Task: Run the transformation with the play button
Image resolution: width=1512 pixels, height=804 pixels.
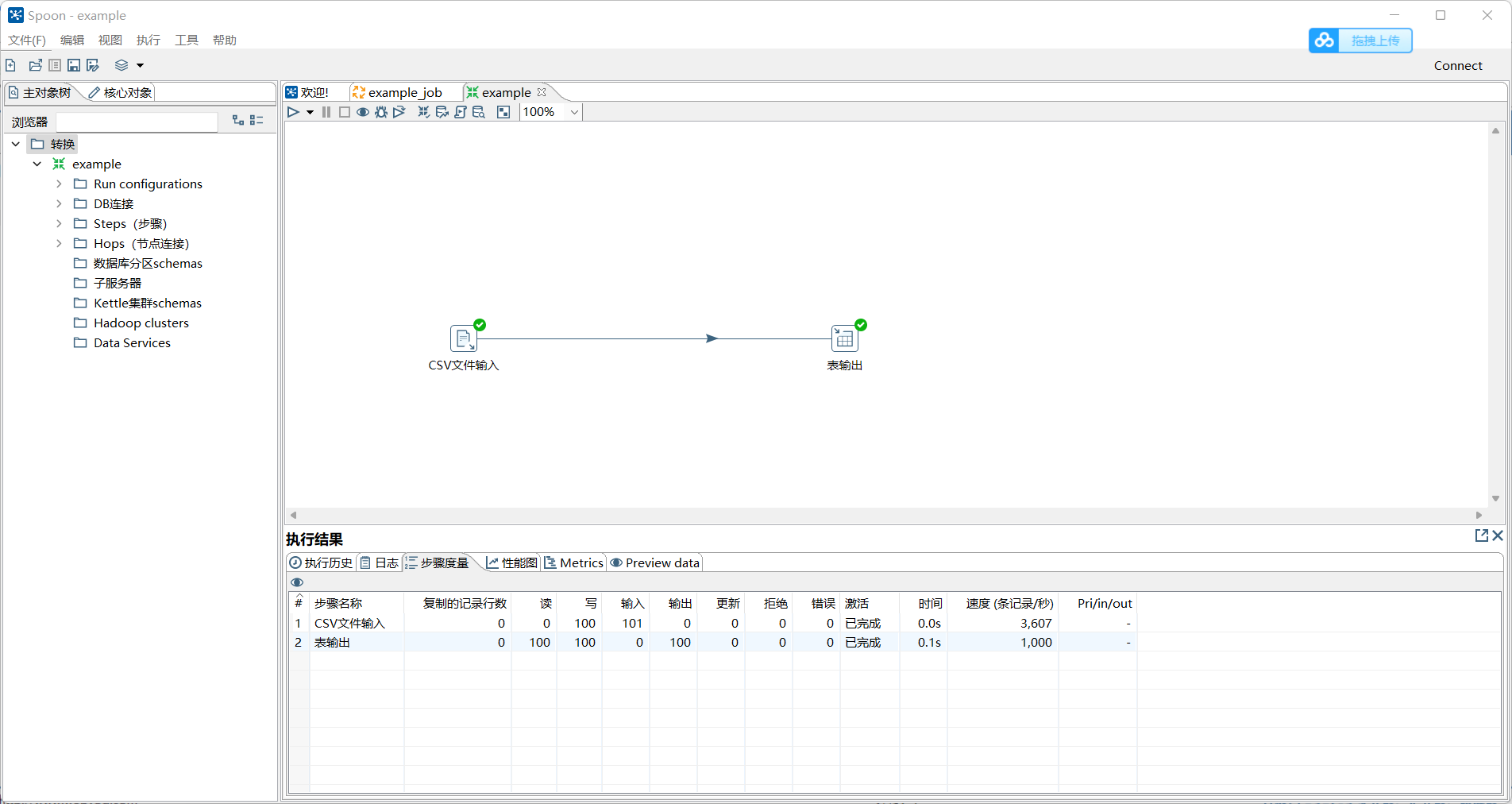Action: pyautogui.click(x=293, y=112)
